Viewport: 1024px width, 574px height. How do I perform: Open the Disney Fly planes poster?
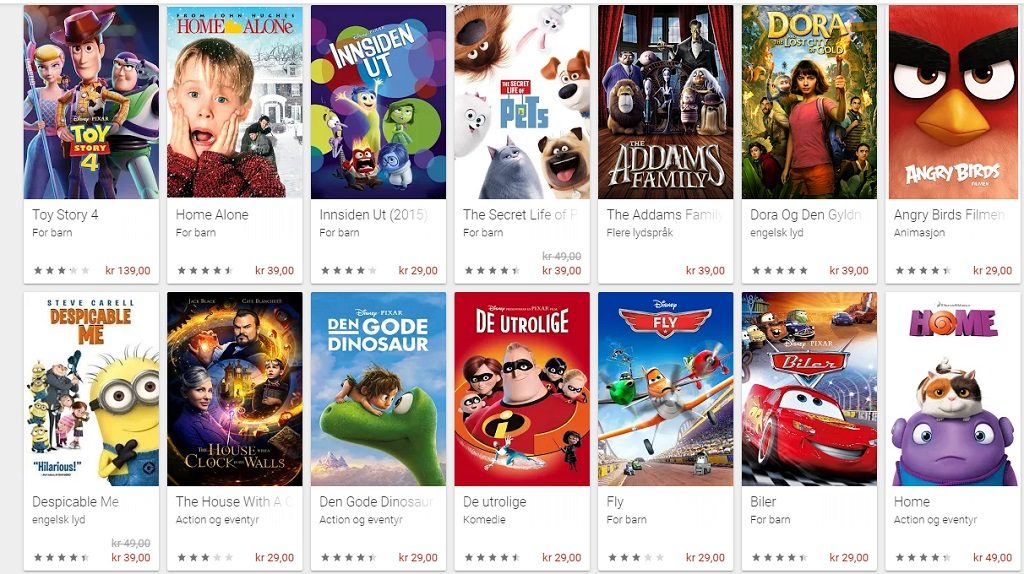tap(665, 389)
